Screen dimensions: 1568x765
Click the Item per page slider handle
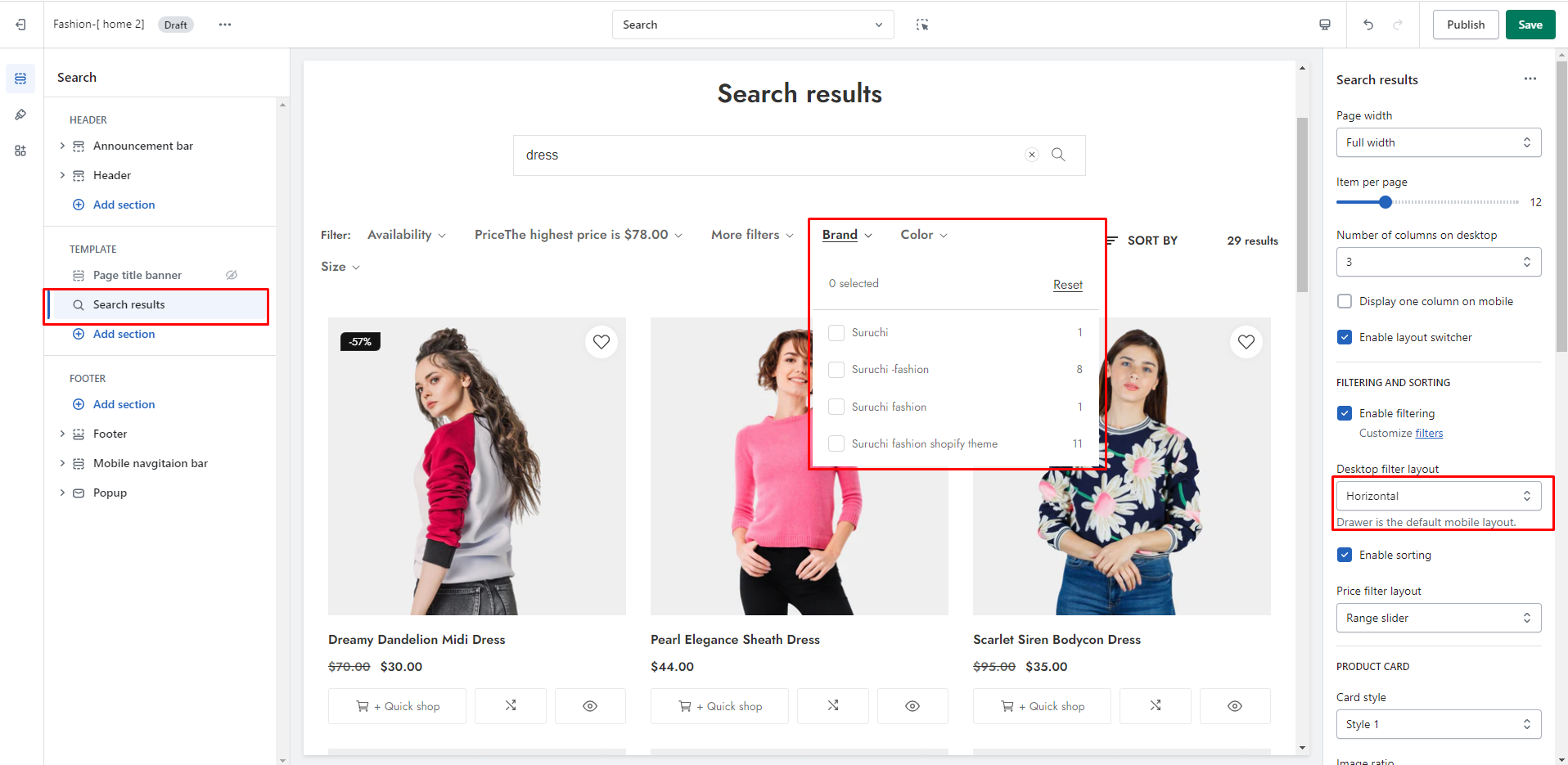[1385, 202]
